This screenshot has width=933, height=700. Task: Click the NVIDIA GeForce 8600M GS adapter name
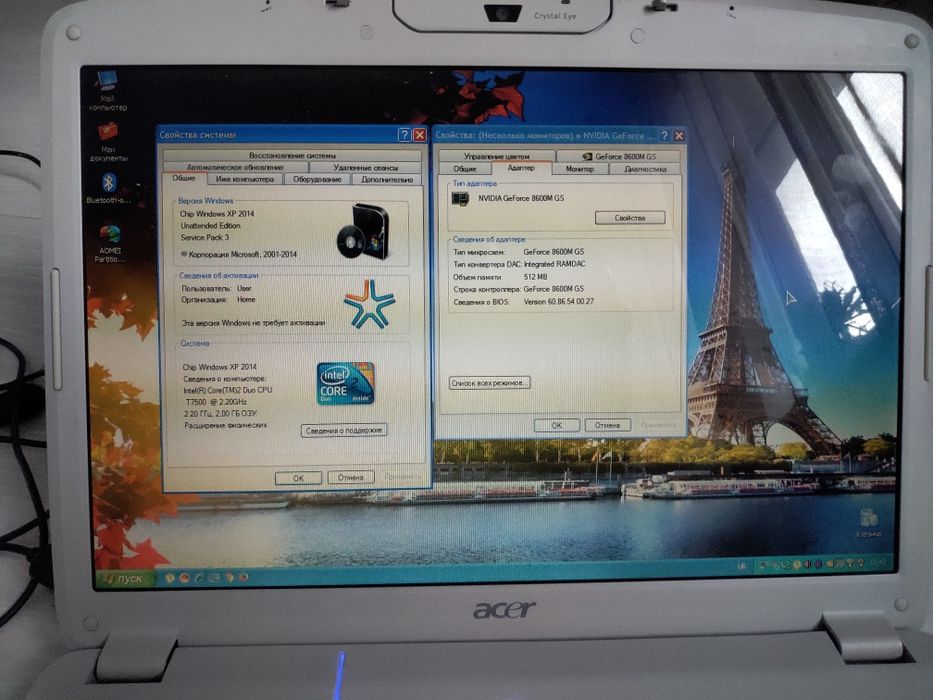[x=521, y=198]
